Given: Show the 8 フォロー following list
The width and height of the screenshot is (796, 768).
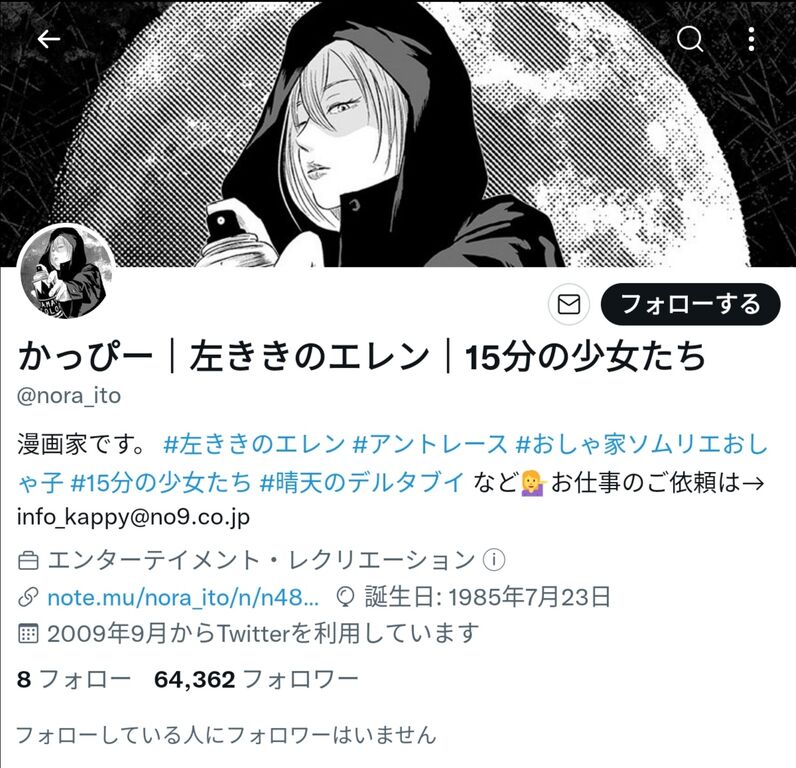Looking at the screenshot, I should pos(74,679).
